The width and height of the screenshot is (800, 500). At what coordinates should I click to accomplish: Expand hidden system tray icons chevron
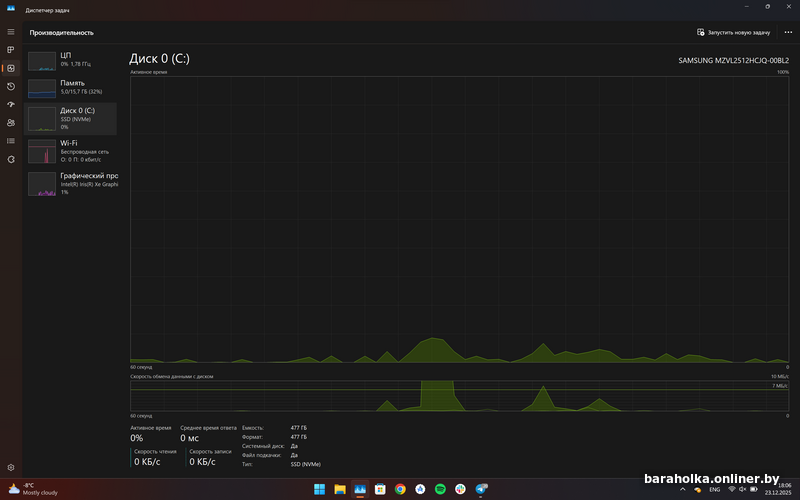pyautogui.click(x=683, y=489)
